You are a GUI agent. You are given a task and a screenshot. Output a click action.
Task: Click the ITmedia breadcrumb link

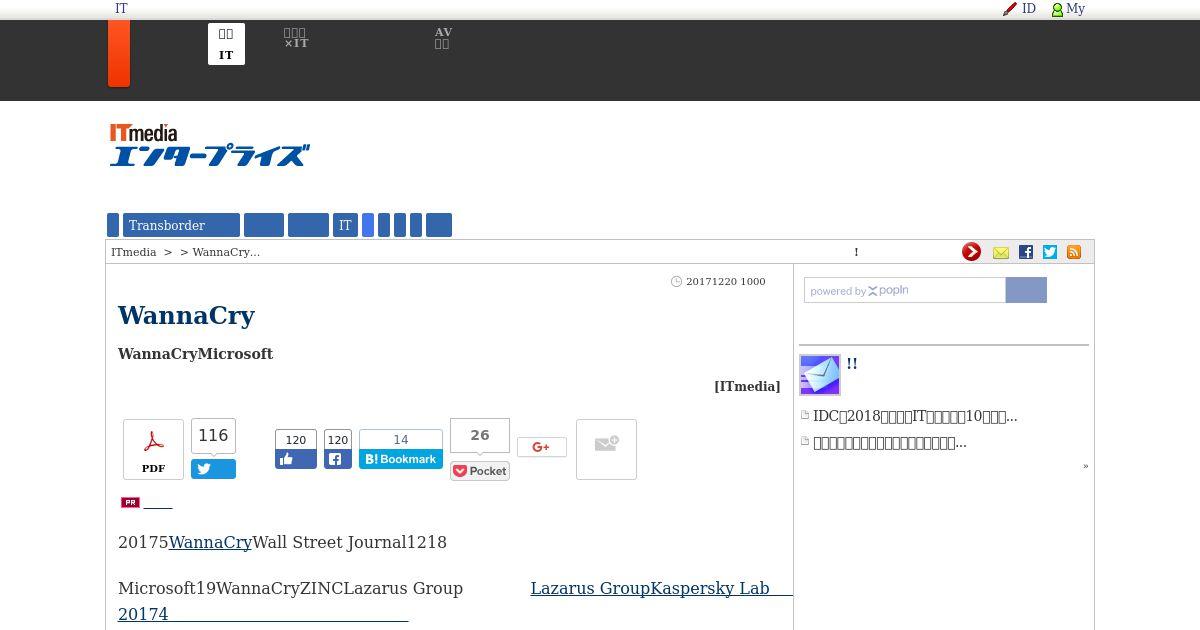point(134,252)
